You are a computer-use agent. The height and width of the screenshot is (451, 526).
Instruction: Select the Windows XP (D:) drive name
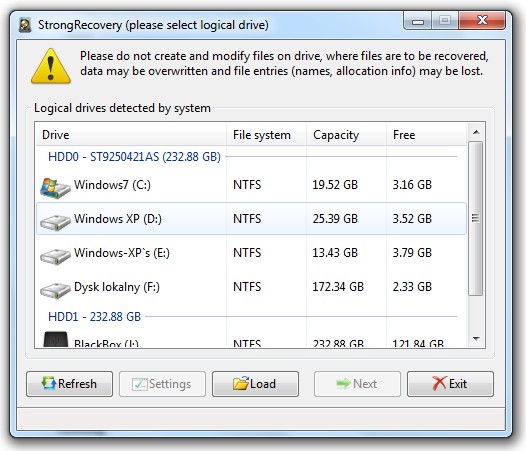click(x=118, y=219)
